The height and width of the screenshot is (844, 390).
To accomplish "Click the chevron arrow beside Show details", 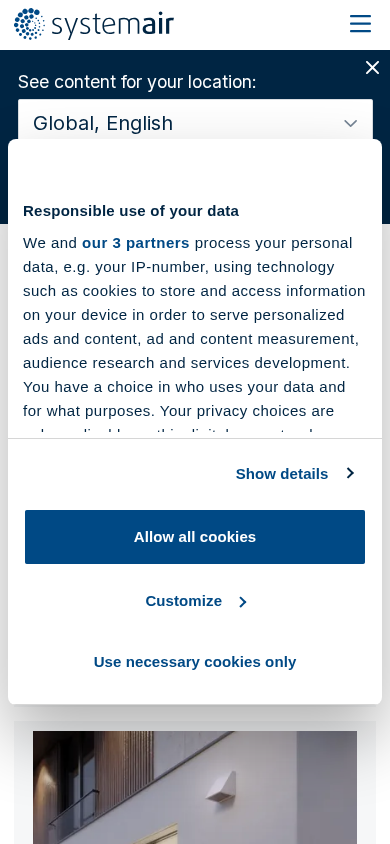I will point(351,473).
